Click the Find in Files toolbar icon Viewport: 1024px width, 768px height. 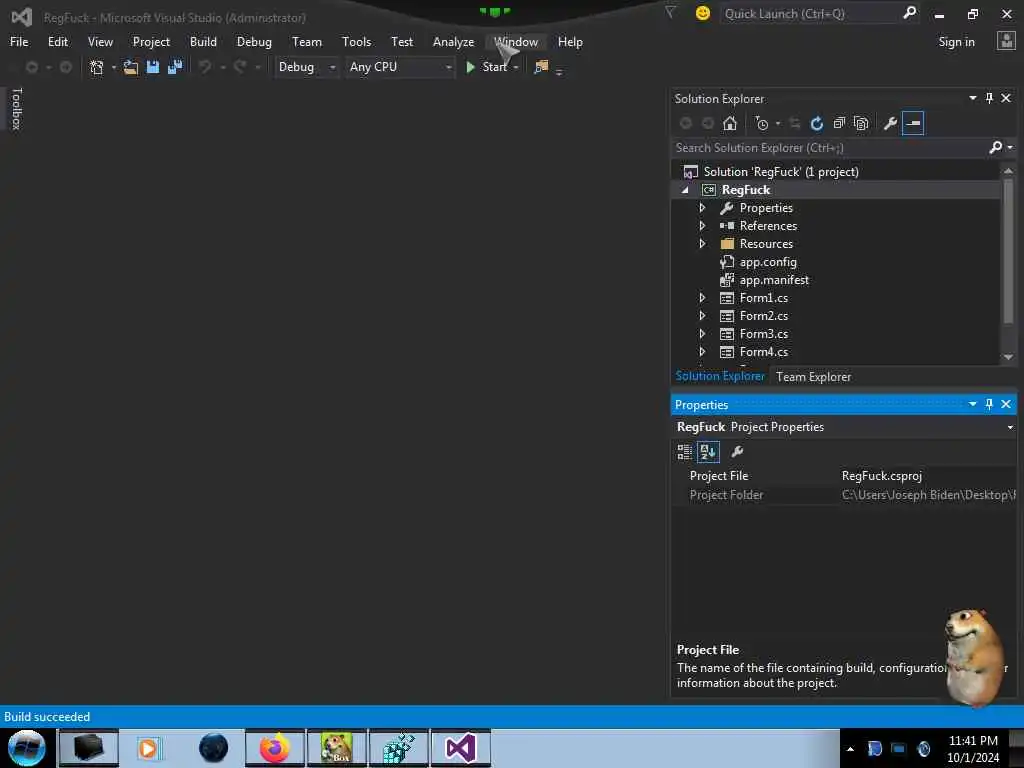point(541,67)
